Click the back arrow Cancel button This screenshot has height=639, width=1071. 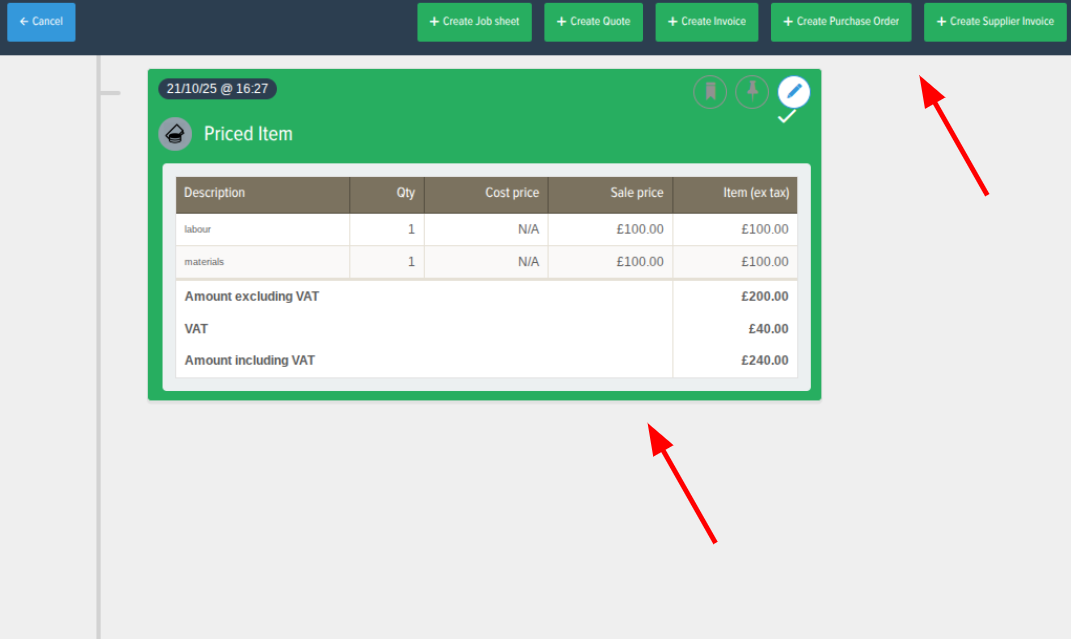[41, 21]
